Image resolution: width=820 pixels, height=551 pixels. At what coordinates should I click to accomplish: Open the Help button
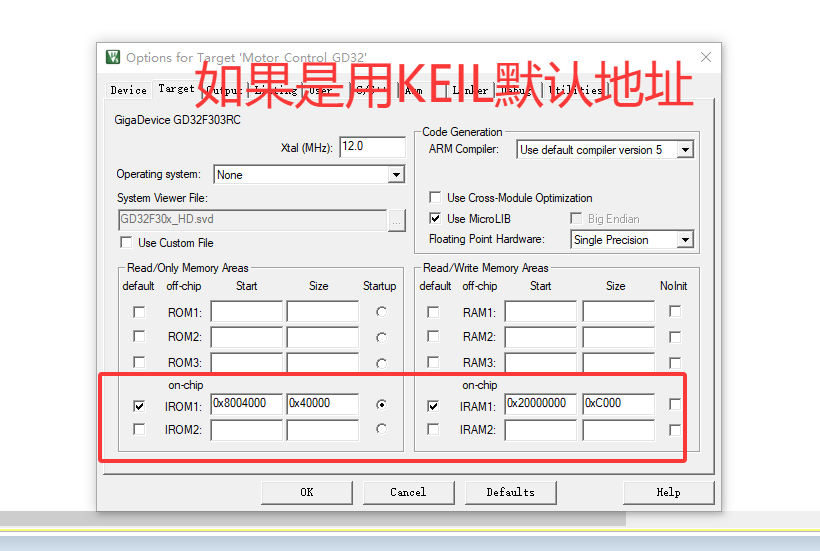668,492
